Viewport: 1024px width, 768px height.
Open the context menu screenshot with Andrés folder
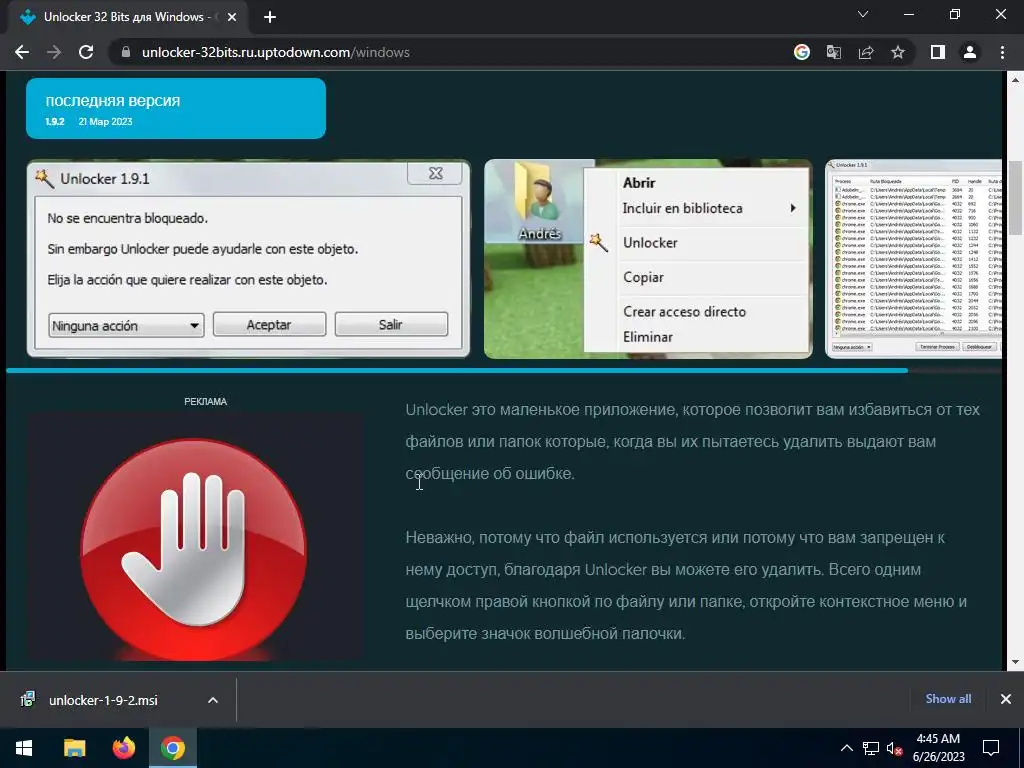click(x=648, y=259)
